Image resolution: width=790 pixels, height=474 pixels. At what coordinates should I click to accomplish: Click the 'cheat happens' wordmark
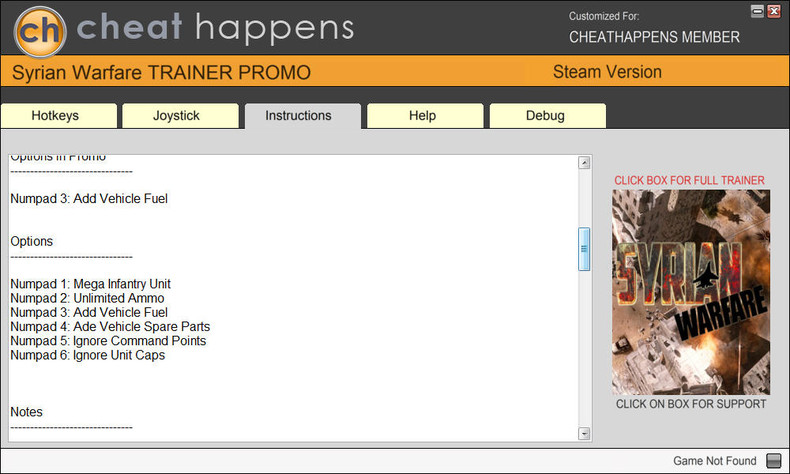(215, 28)
